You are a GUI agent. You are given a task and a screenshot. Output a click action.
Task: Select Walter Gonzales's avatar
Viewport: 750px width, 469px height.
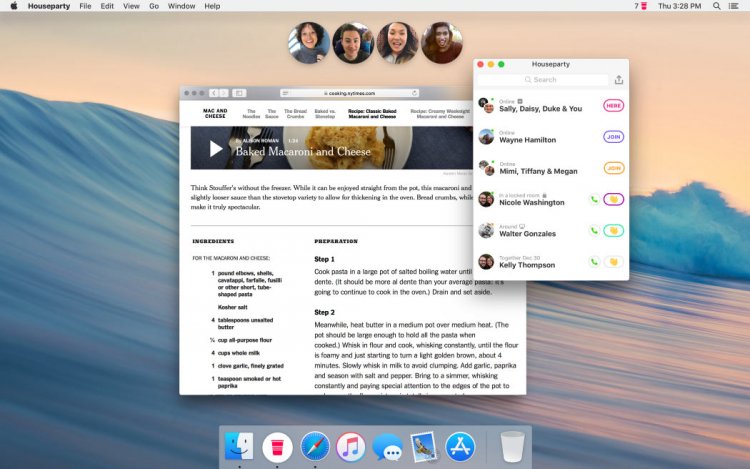pos(486,230)
